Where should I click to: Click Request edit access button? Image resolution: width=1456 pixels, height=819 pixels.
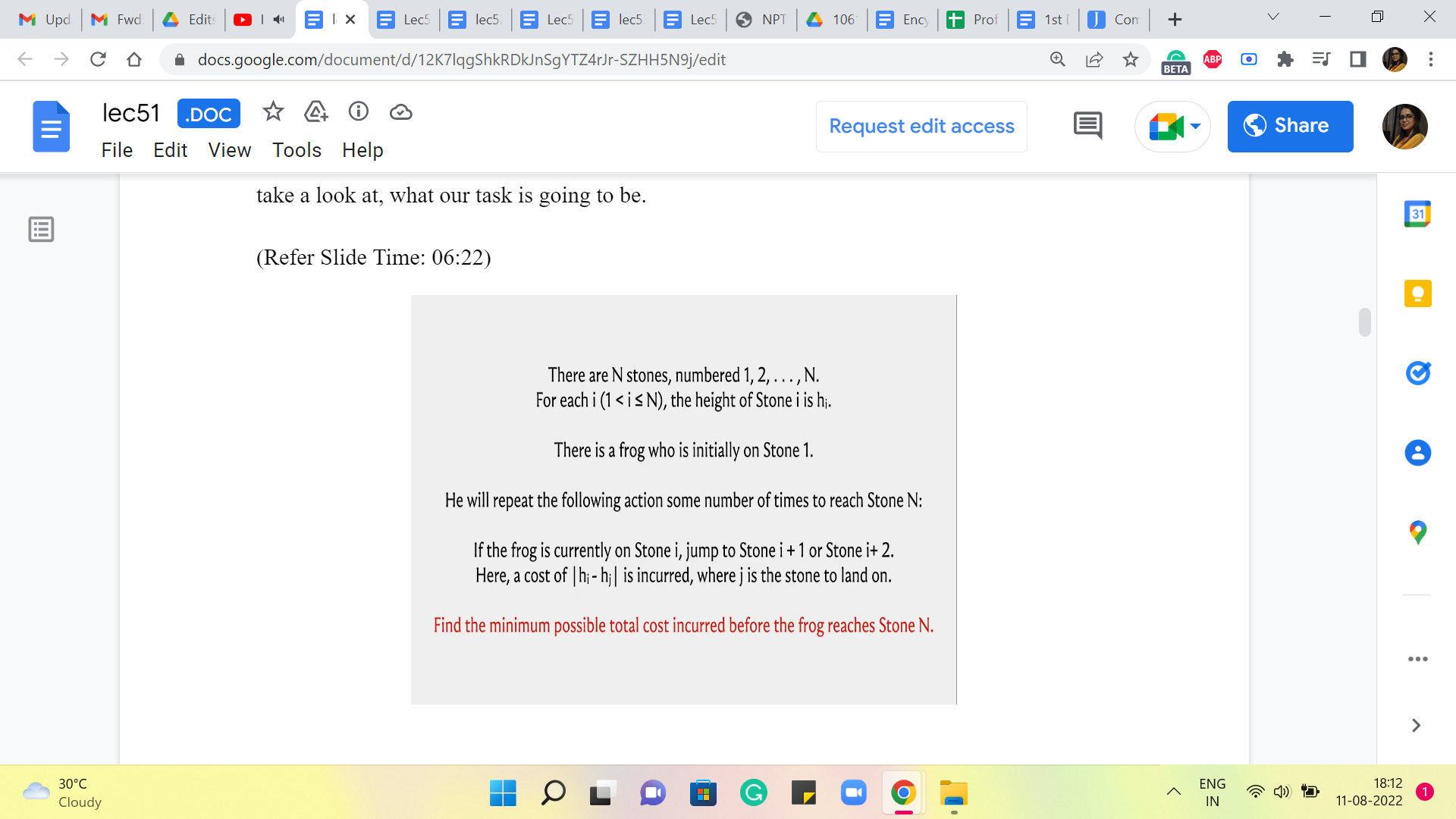[921, 127]
